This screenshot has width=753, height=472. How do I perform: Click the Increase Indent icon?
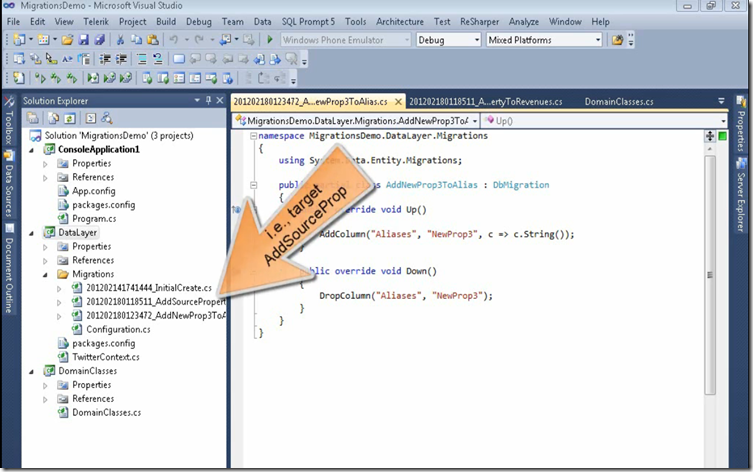tap(121, 59)
